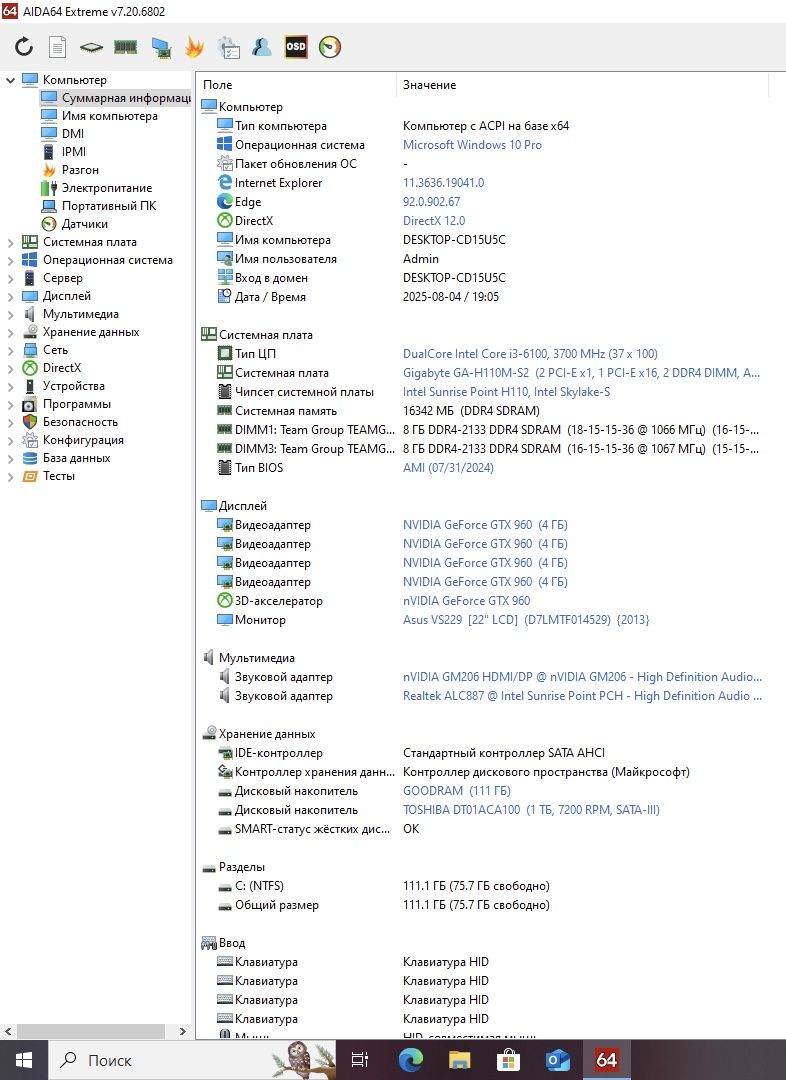Click the AIDA64 taskbar icon
This screenshot has width=786, height=1080.
(606, 1060)
